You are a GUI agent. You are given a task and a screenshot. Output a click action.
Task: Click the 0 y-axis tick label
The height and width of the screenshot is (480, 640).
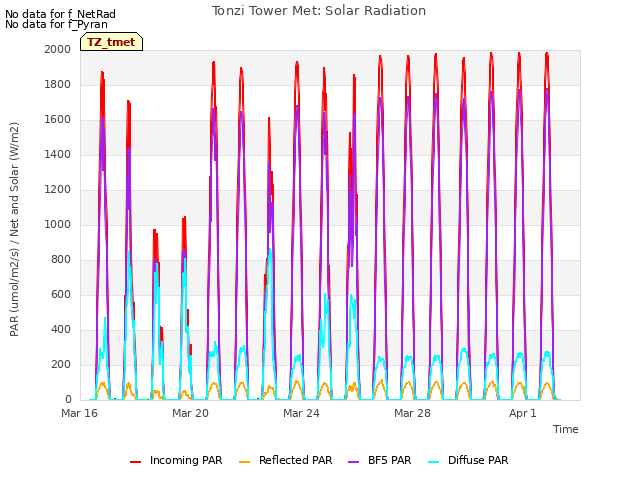click(x=68, y=399)
